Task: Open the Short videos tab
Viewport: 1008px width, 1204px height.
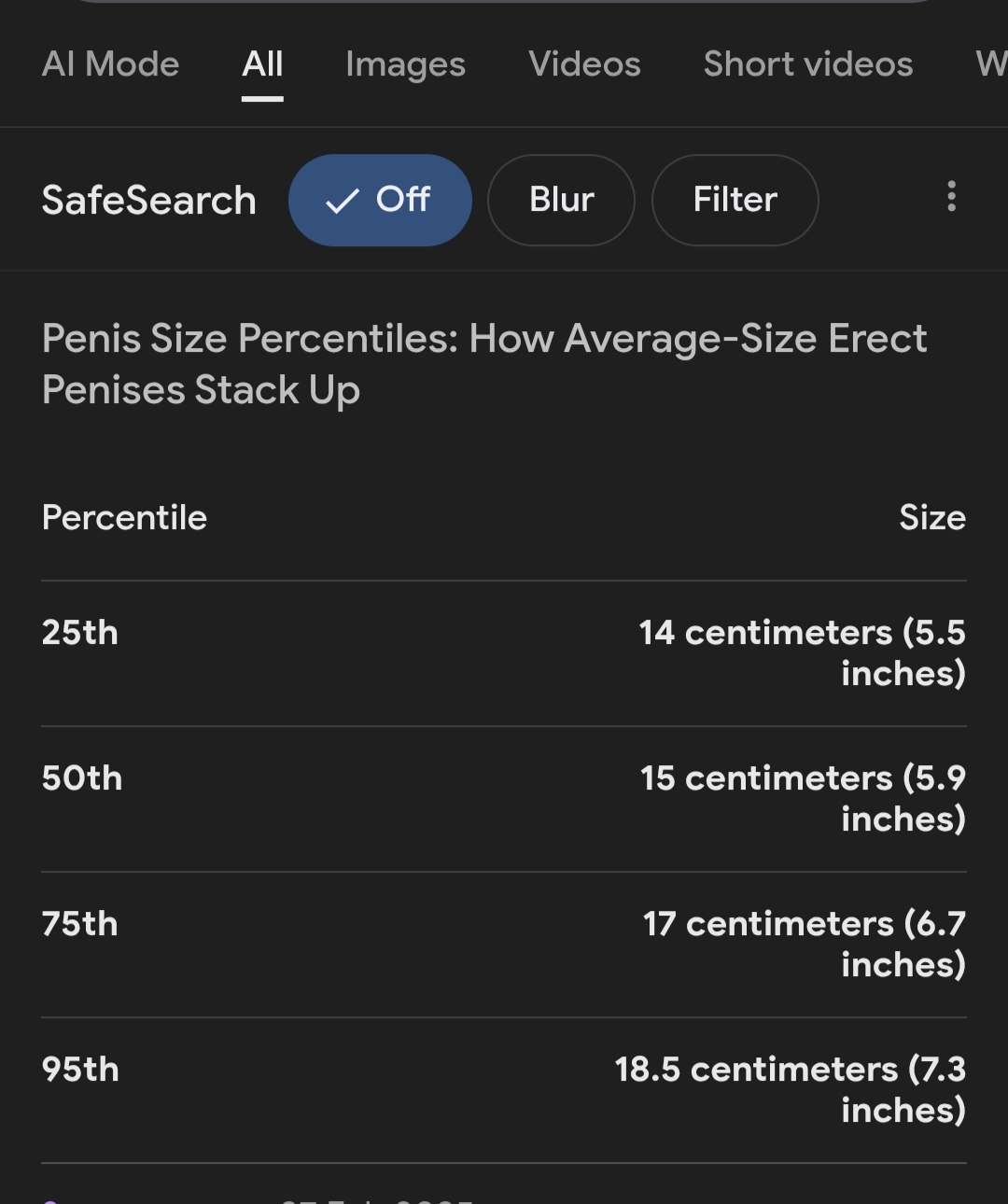Action: tap(807, 64)
